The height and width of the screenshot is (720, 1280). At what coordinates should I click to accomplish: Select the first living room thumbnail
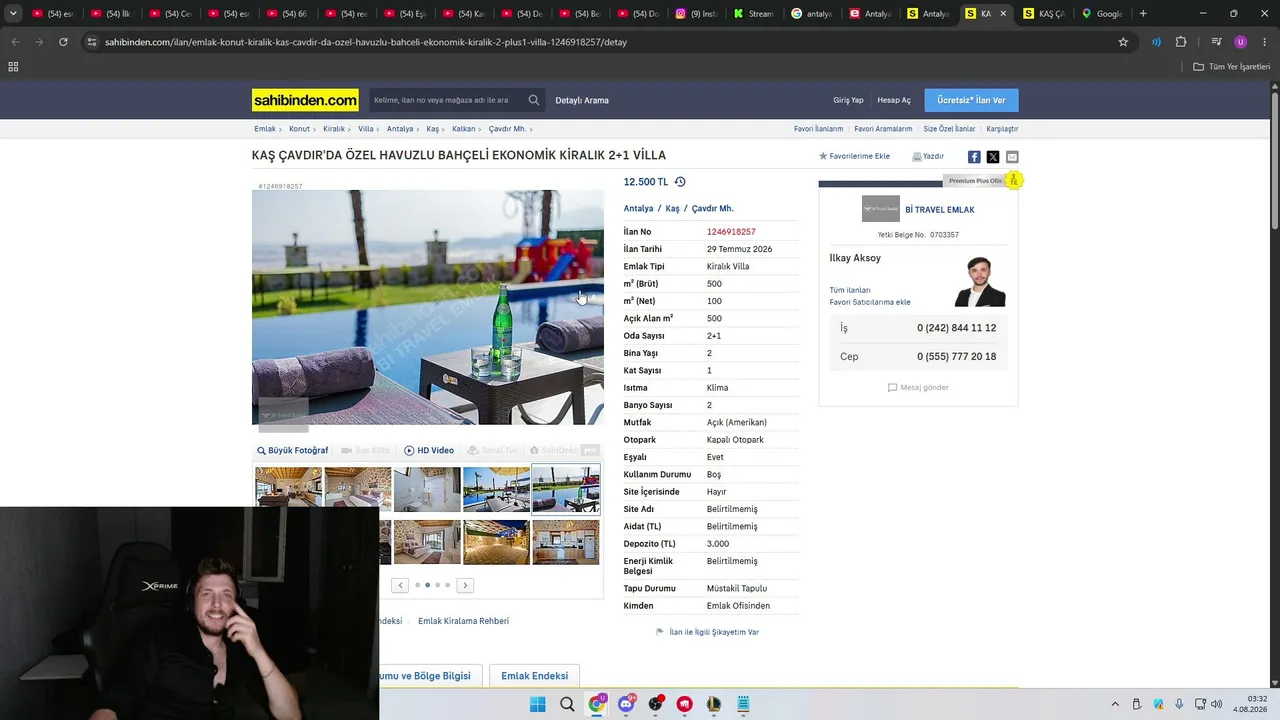[289, 489]
